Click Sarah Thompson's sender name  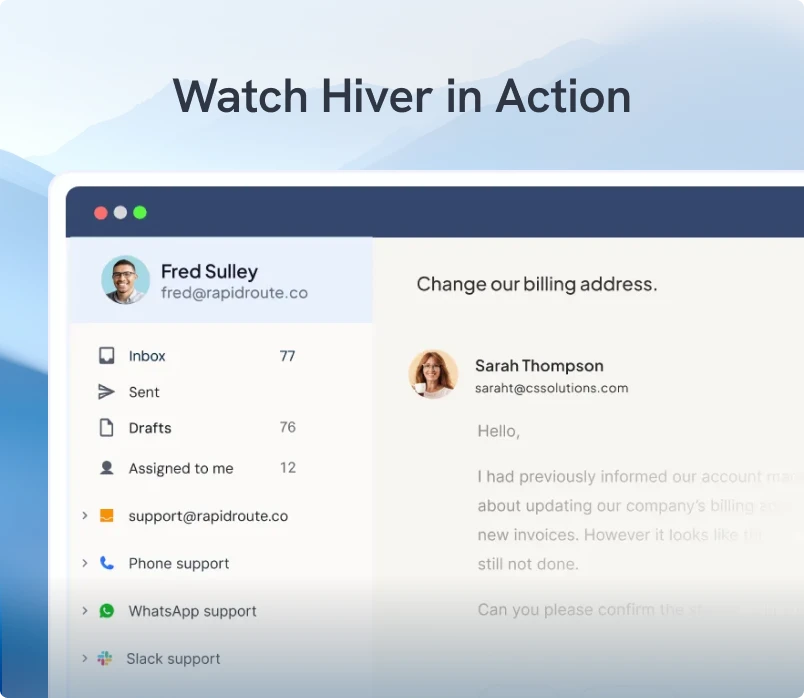pos(539,366)
